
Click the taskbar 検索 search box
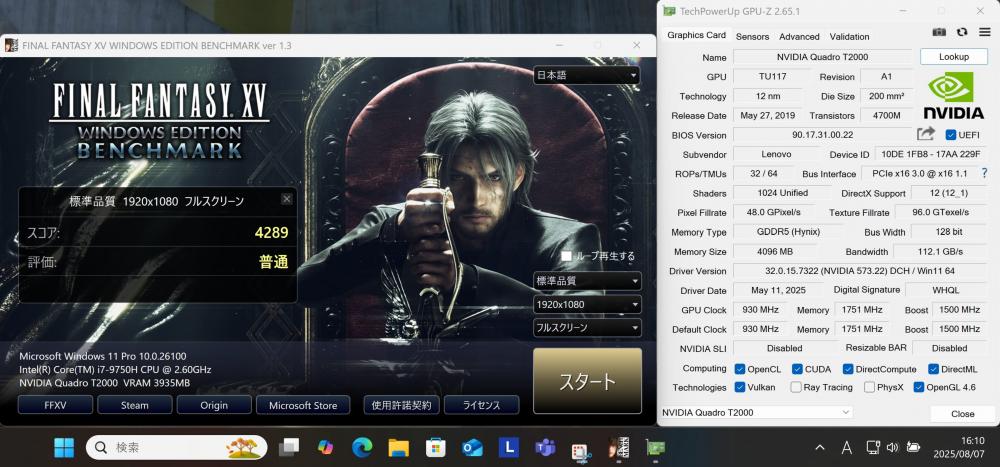pyautogui.click(x=177, y=448)
